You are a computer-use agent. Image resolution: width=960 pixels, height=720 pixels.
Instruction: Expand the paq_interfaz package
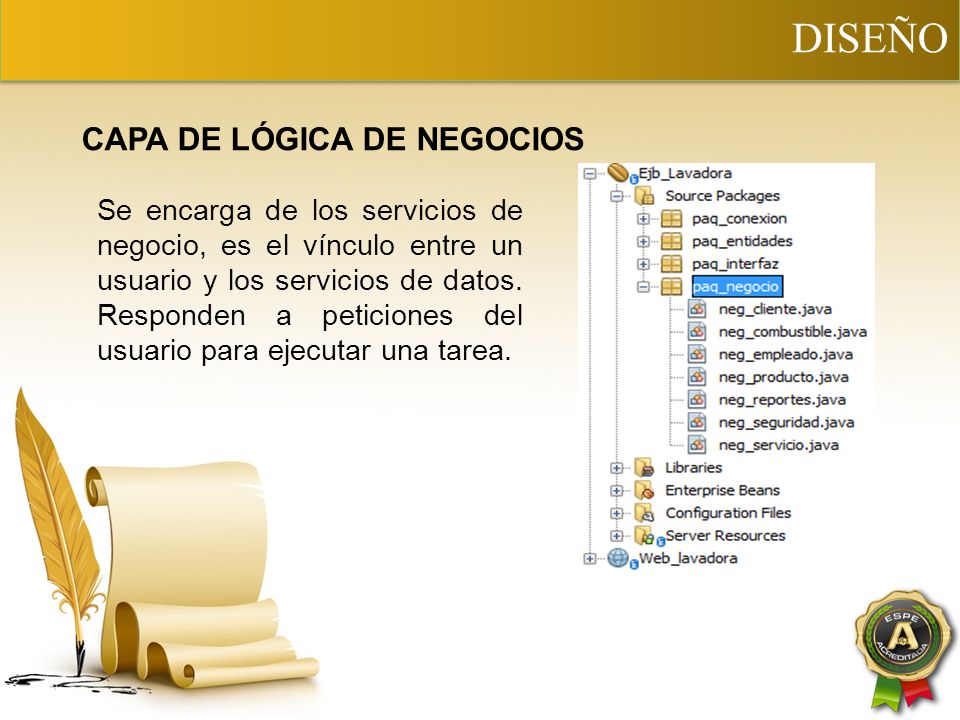pyautogui.click(x=643, y=264)
